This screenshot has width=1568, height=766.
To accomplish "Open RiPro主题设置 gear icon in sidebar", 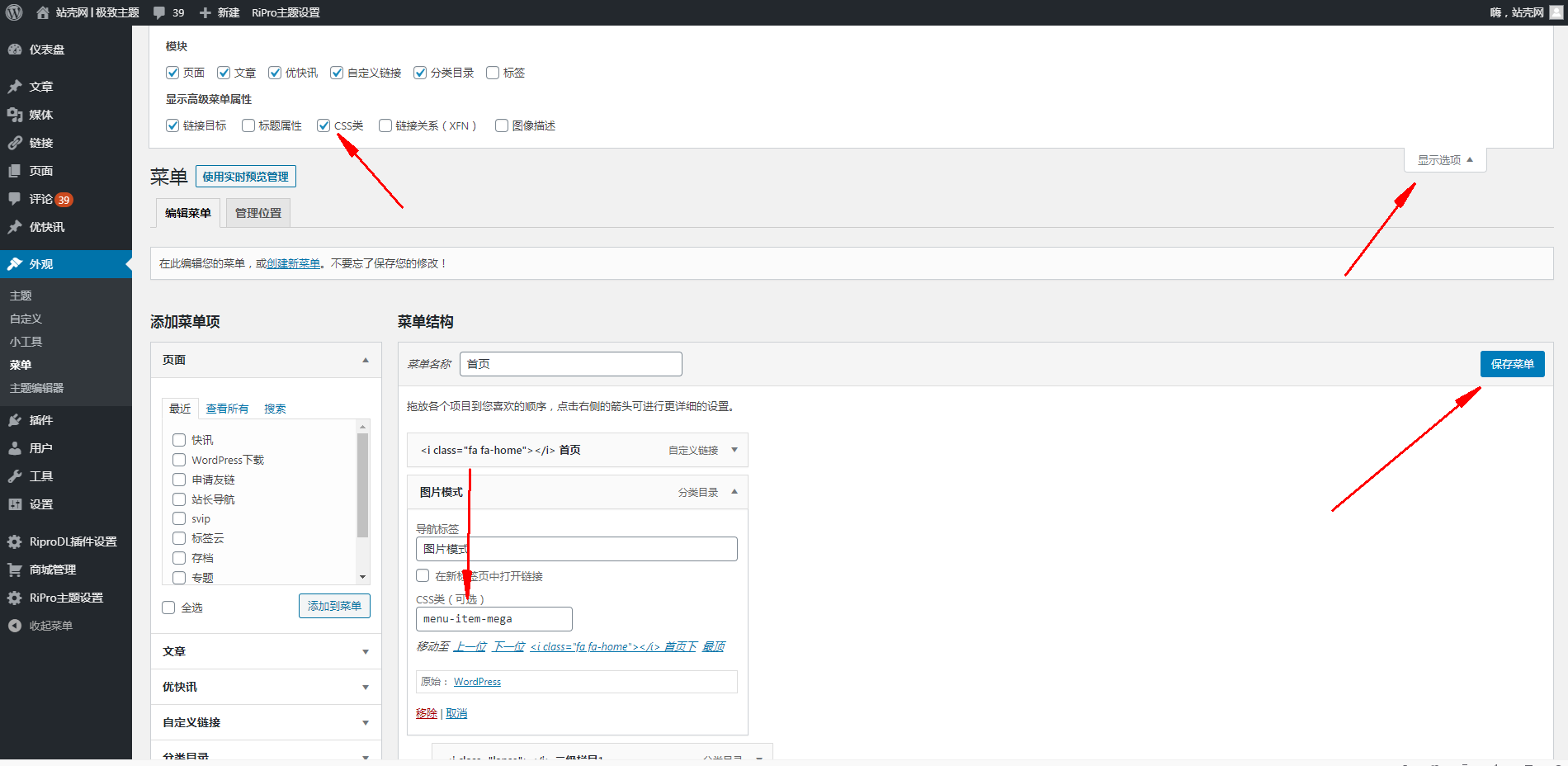I will point(15,598).
